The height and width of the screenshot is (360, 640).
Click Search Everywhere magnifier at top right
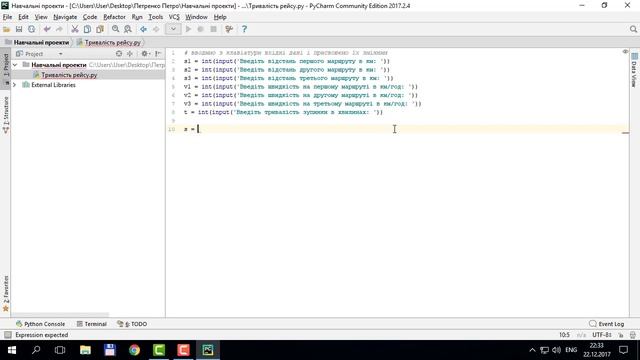coord(633,29)
